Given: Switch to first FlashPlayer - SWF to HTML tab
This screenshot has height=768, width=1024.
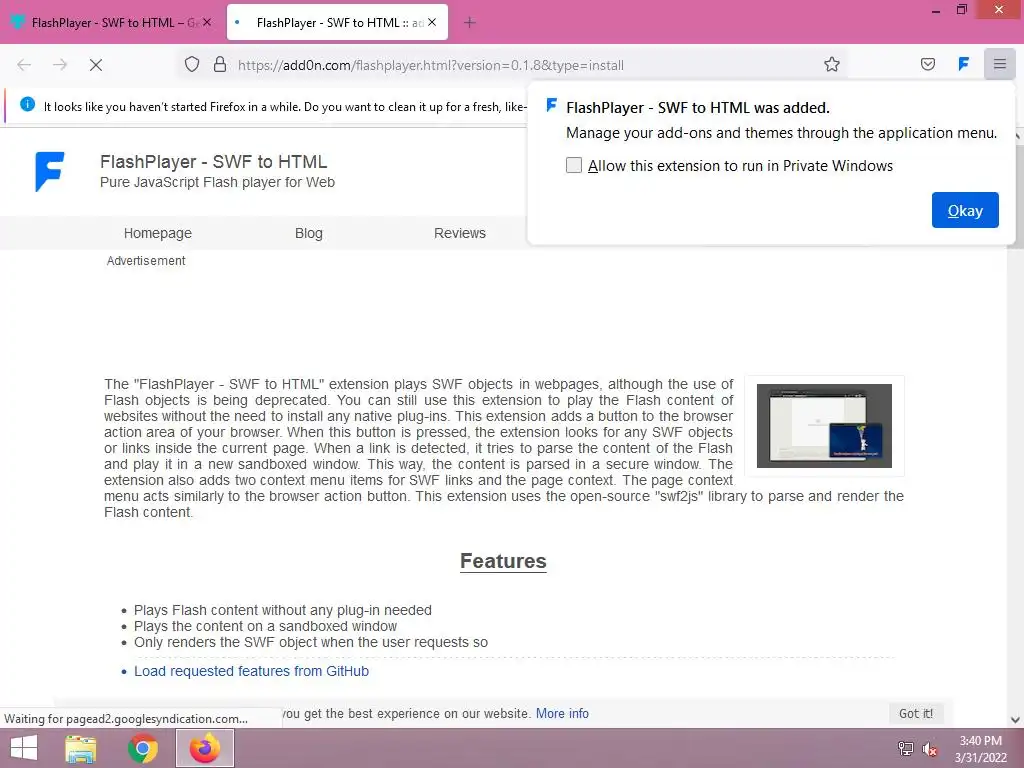Looking at the screenshot, I should coord(112,23).
